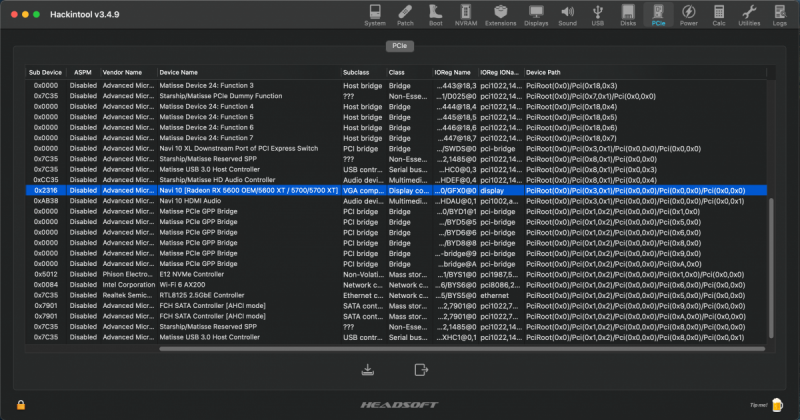Select the PCIe tab above the table
Image resolution: width=800 pixels, height=420 pixels.
click(399, 46)
